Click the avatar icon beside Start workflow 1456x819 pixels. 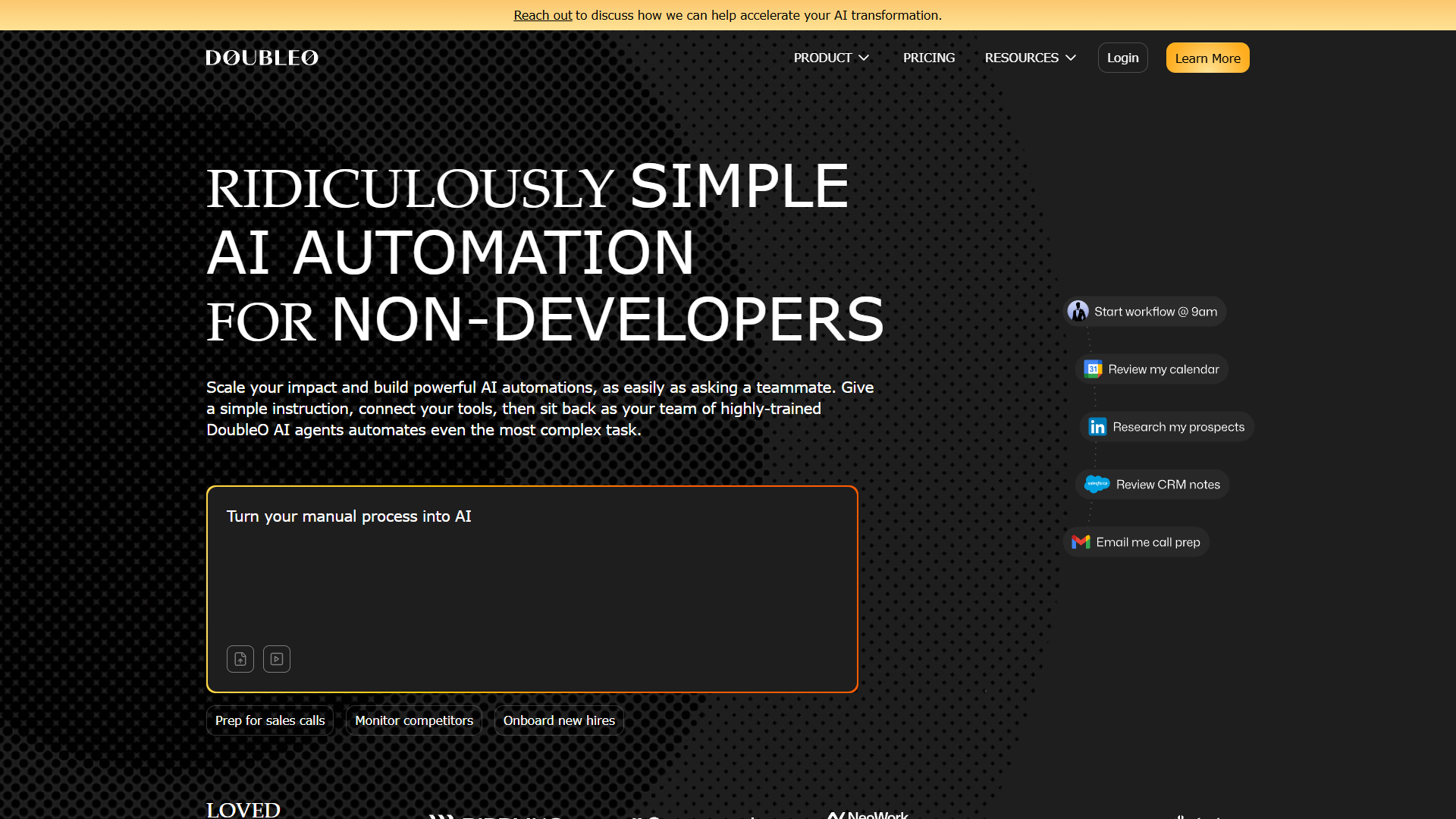pyautogui.click(x=1078, y=311)
